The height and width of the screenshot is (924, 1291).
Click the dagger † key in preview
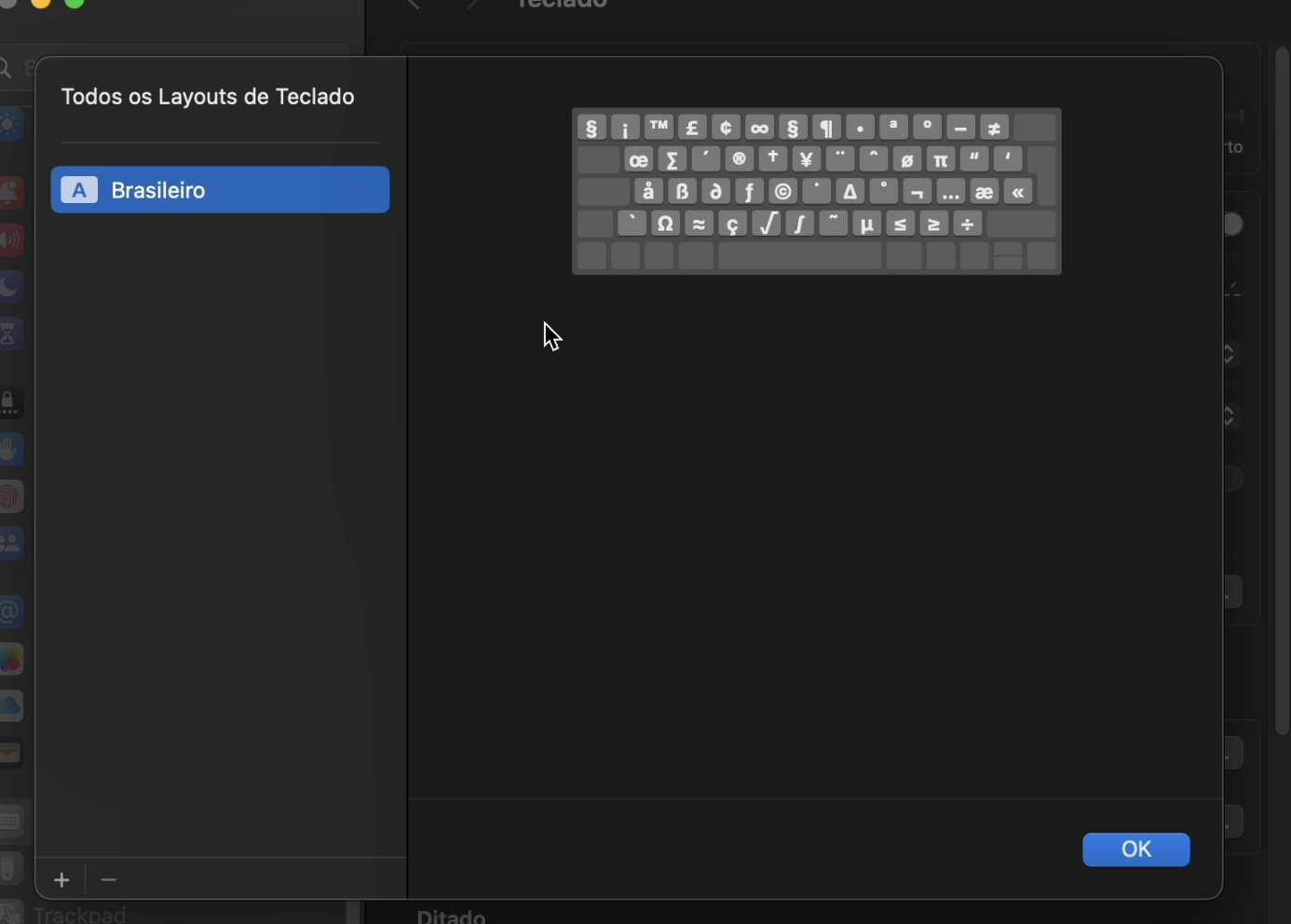(772, 159)
